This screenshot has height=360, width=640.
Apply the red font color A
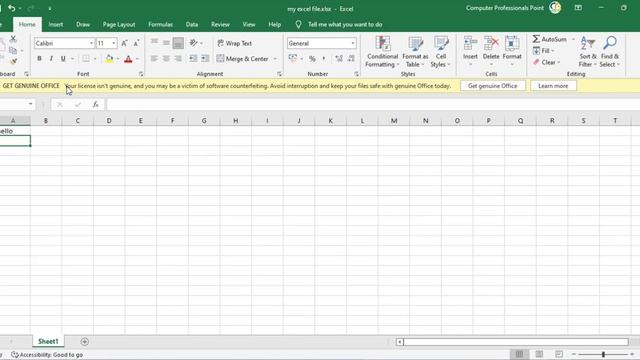[128, 59]
